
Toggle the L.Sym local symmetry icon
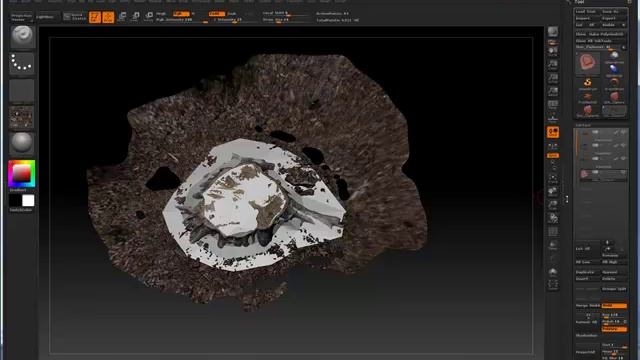pos(553,146)
